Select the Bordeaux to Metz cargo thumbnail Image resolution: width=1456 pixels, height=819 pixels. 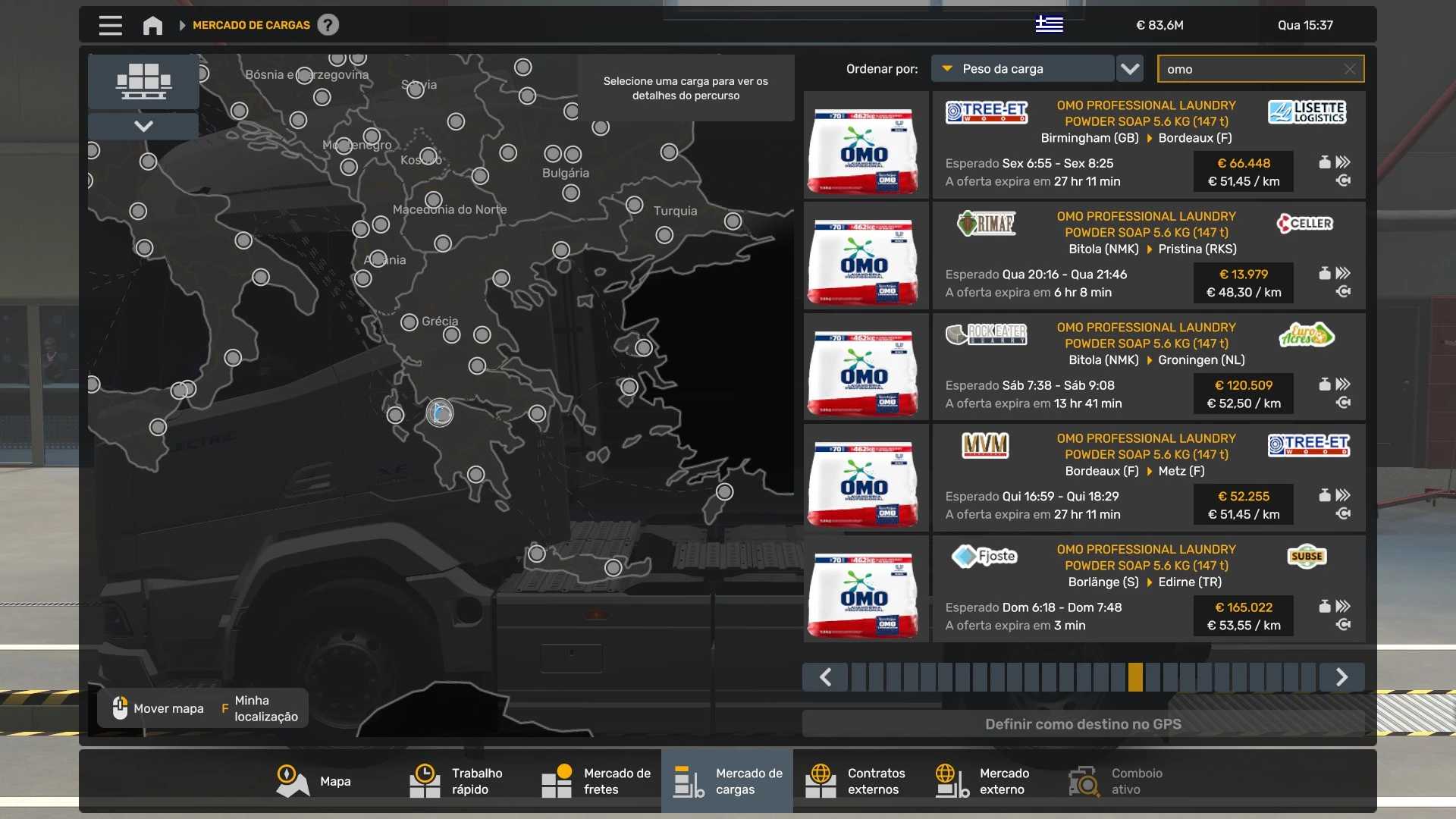click(x=865, y=479)
